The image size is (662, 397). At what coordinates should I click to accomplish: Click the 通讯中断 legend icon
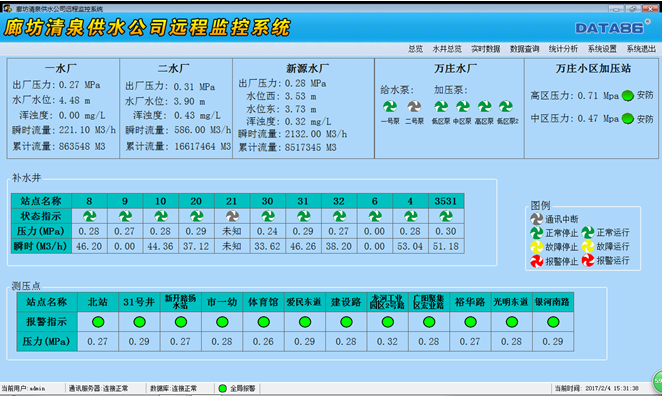click(x=536, y=219)
